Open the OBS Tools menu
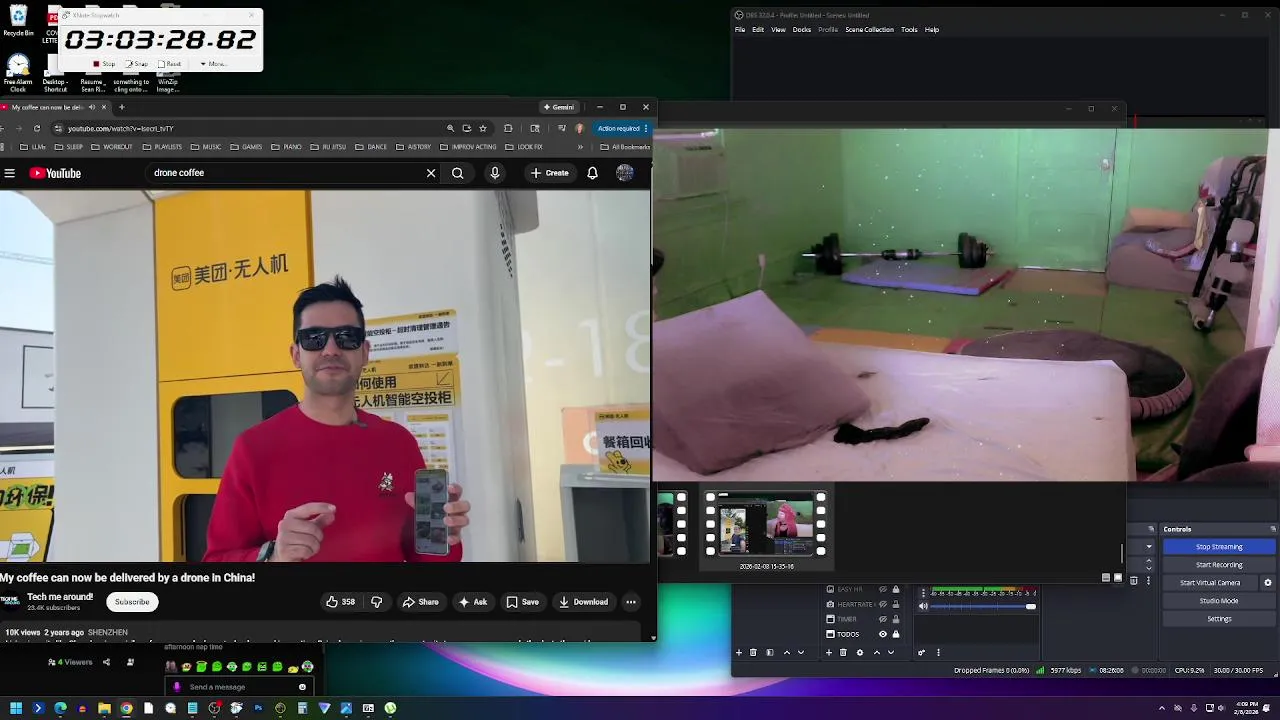1280x720 pixels. pyautogui.click(x=909, y=30)
